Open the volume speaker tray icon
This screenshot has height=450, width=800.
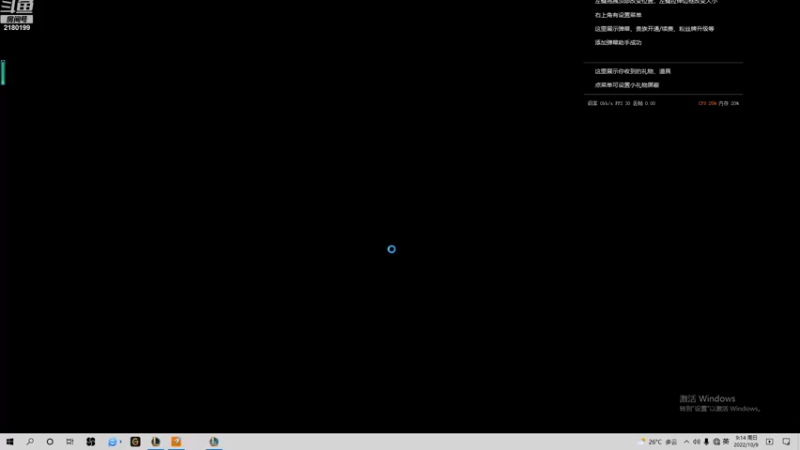(696, 442)
